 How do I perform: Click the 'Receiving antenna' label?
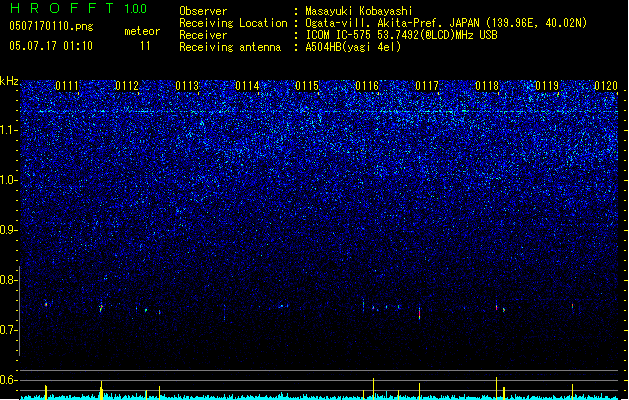point(230,47)
